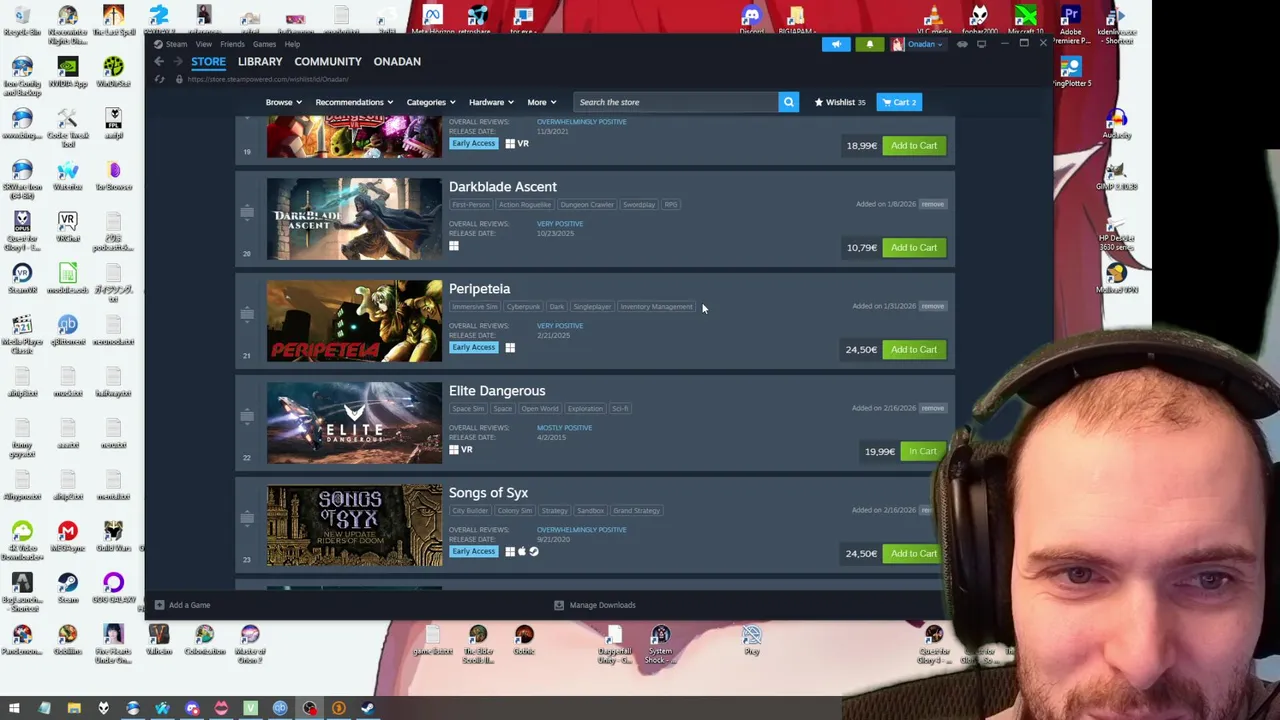The height and width of the screenshot is (720, 1280).
Task: Add Darkblade Ascent to cart
Action: [x=914, y=247]
